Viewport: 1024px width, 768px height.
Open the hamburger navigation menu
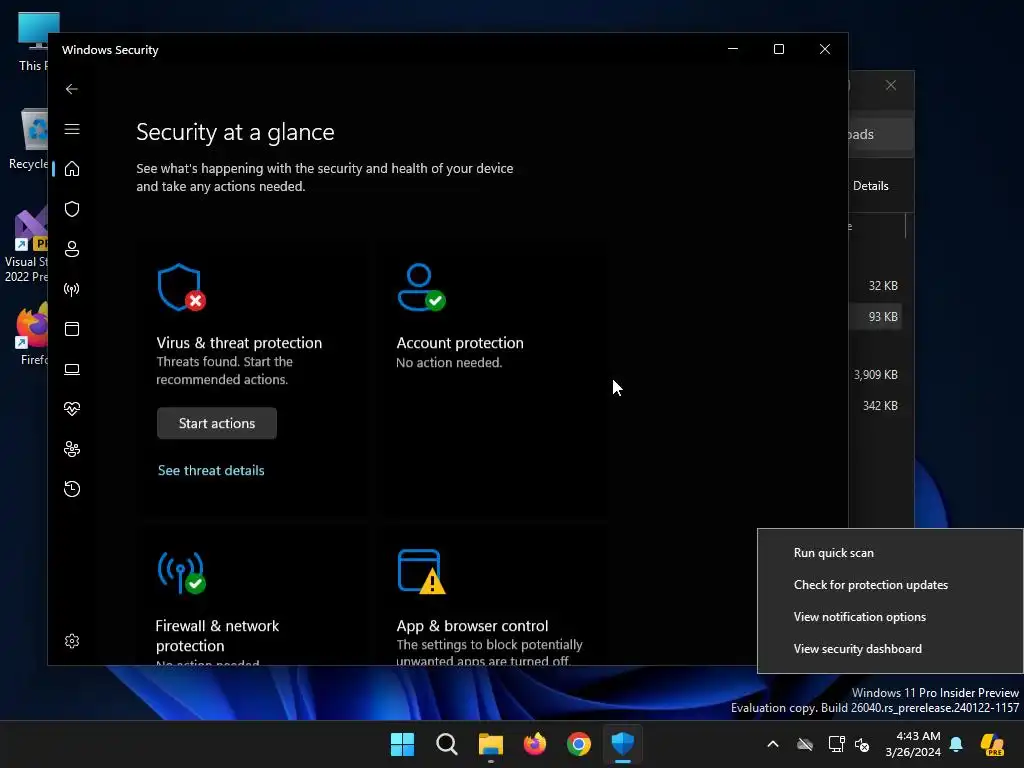[x=72, y=129]
